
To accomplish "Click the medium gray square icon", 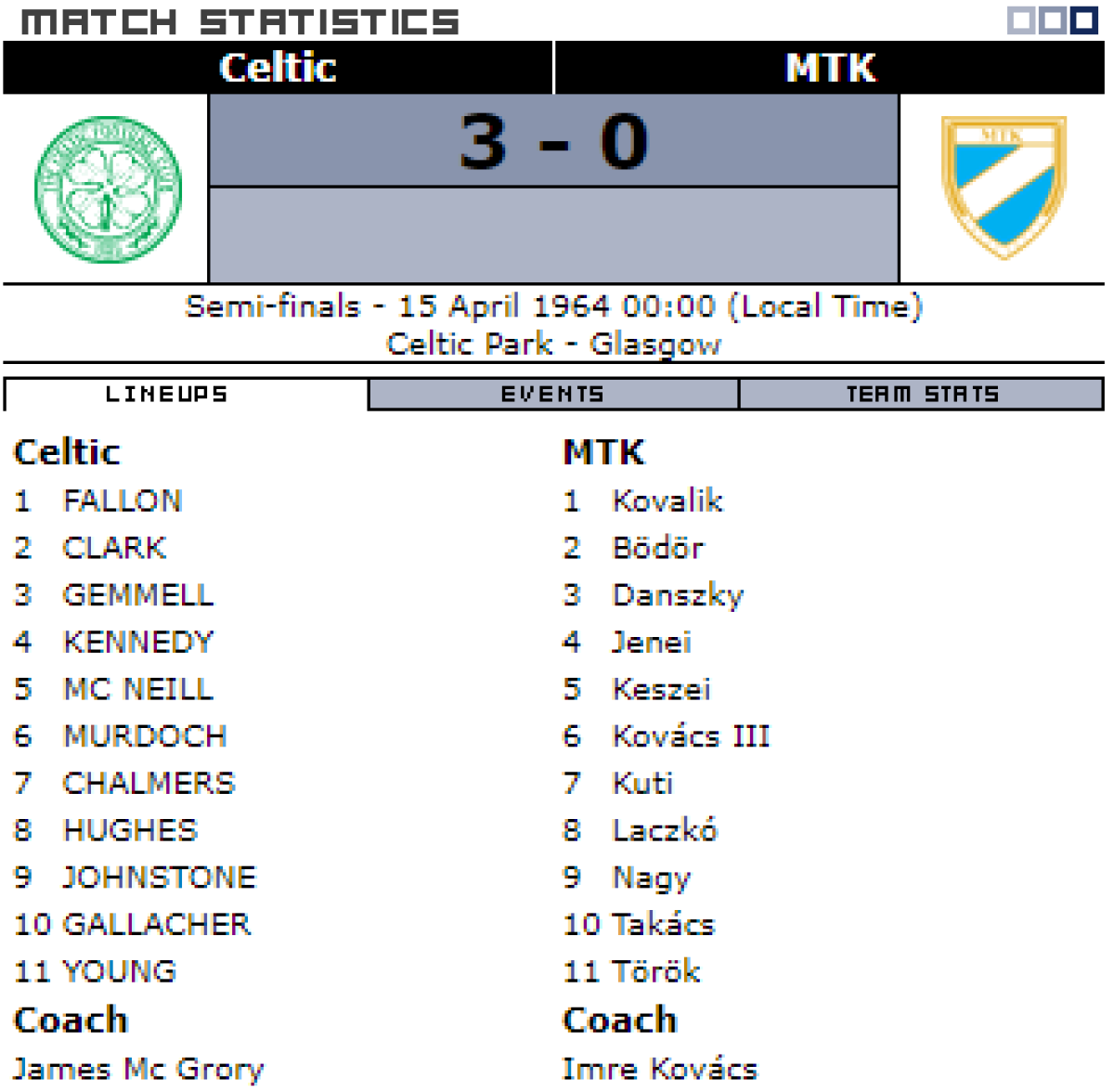I will 1053,20.
